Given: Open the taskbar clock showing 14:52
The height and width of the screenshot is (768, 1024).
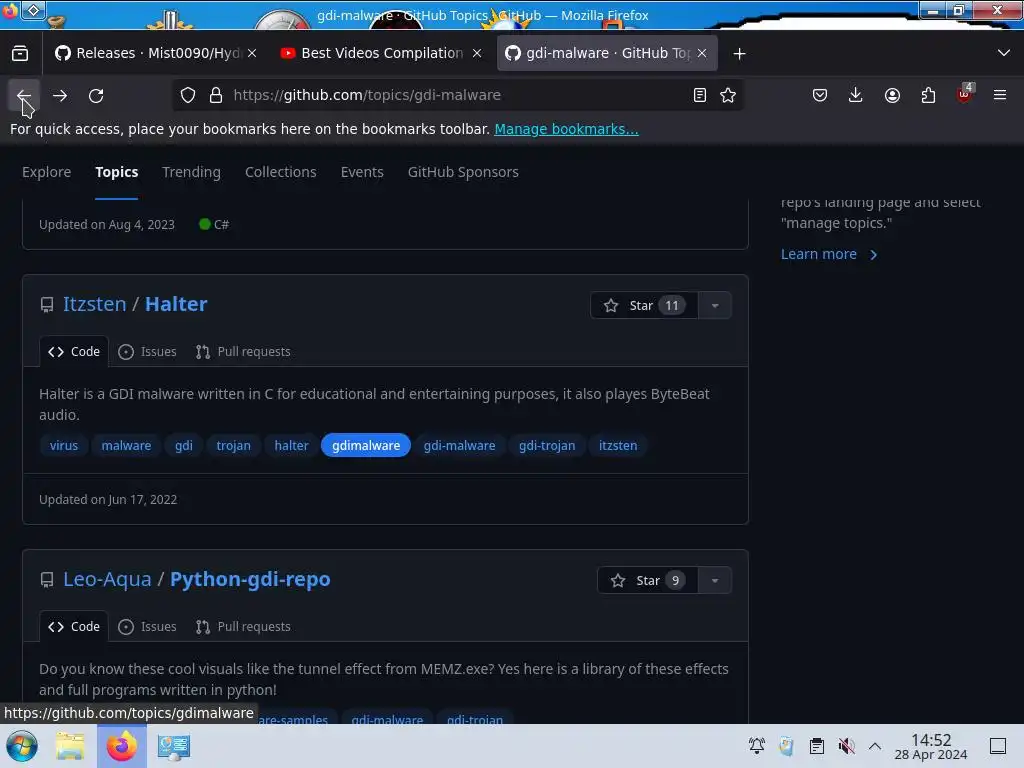Looking at the screenshot, I should [931, 746].
